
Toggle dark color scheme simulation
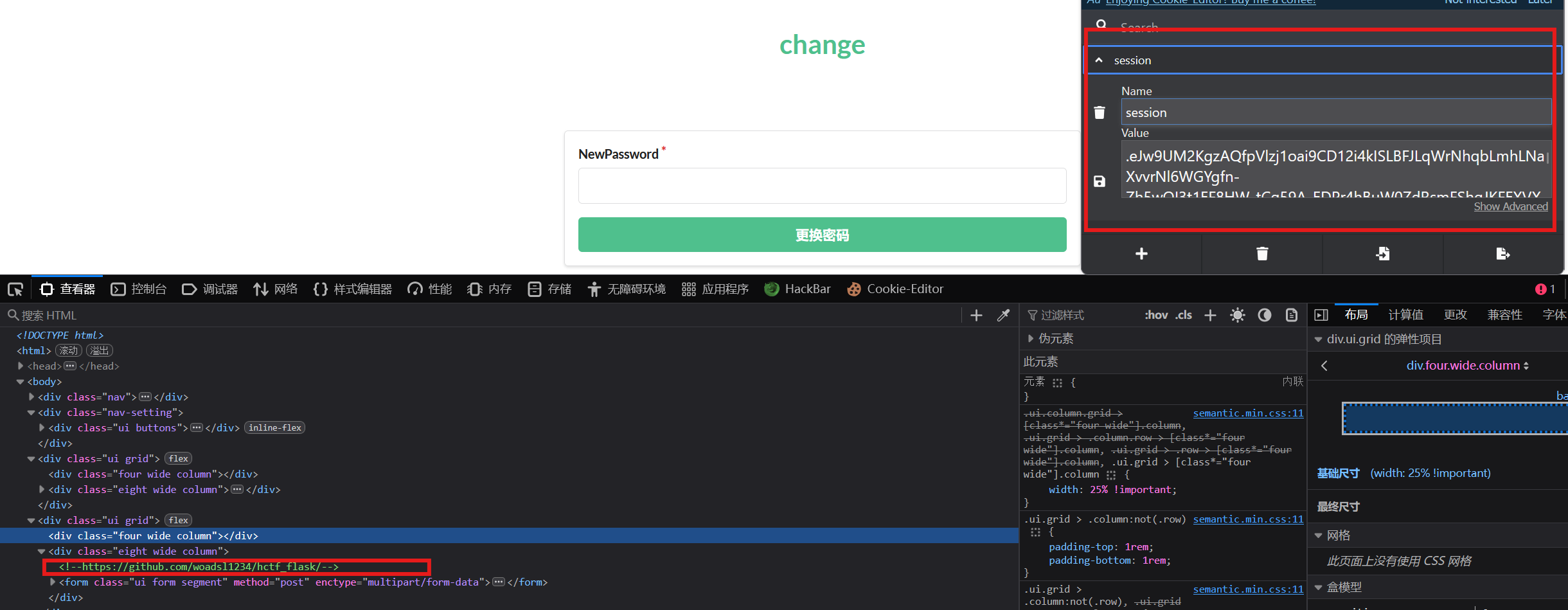pyautogui.click(x=1264, y=315)
